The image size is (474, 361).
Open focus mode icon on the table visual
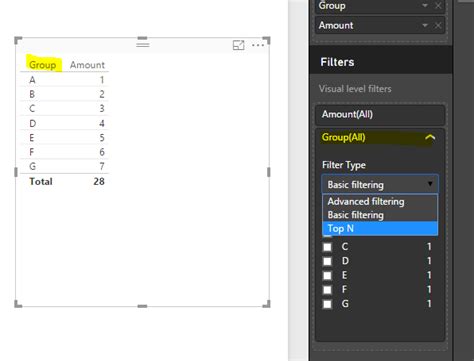[x=238, y=45]
